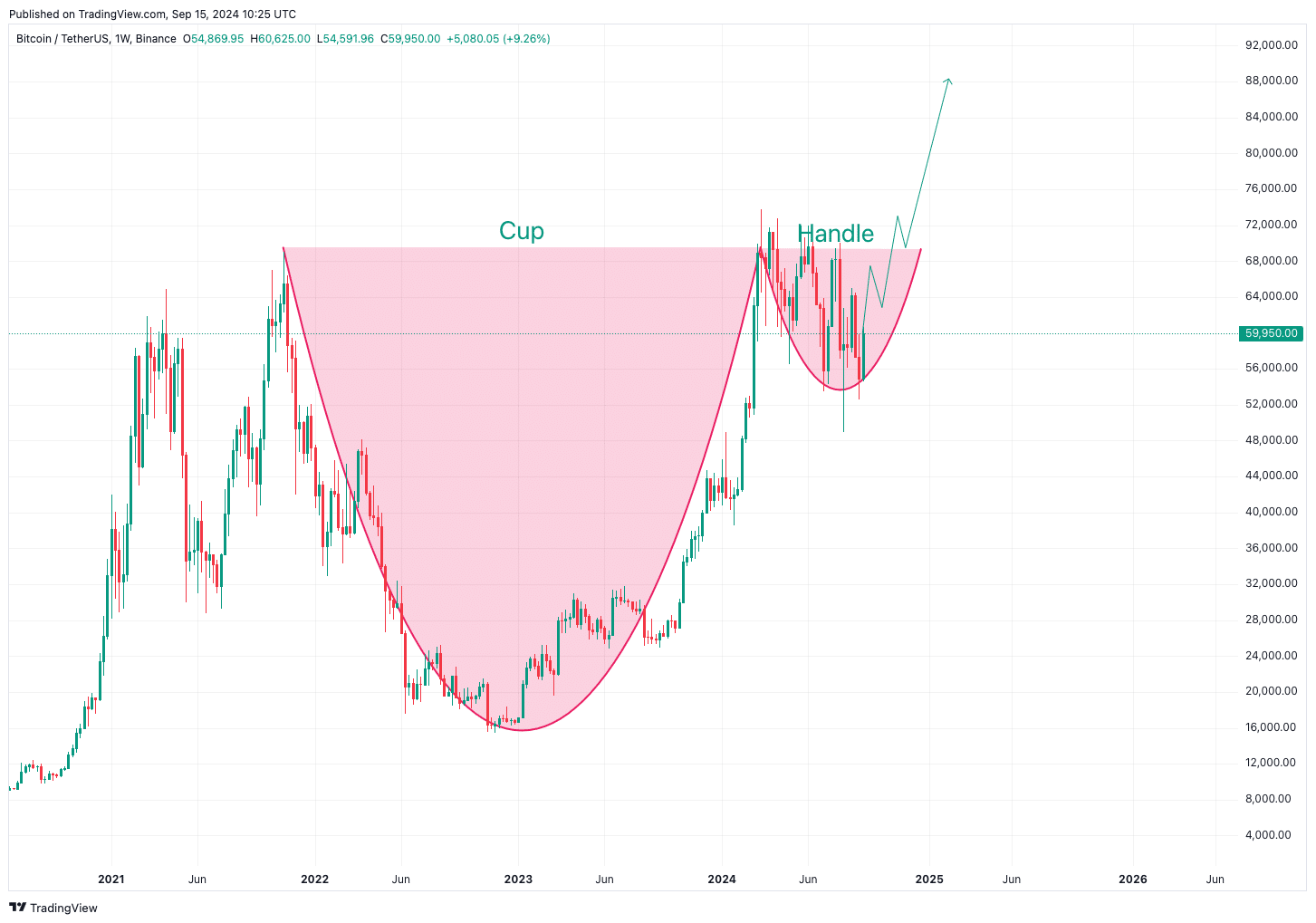Click the 44,000.00 price axis label
The width and height of the screenshot is (1316, 923).
tap(1272, 476)
